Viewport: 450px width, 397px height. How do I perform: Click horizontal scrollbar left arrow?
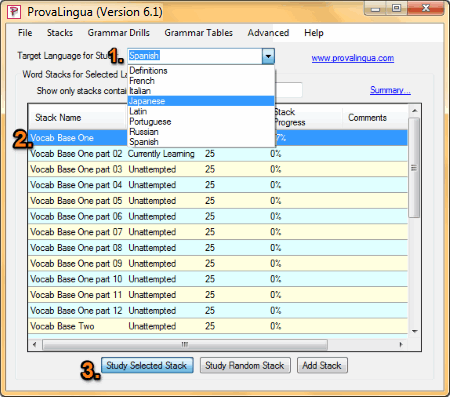pos(34,344)
